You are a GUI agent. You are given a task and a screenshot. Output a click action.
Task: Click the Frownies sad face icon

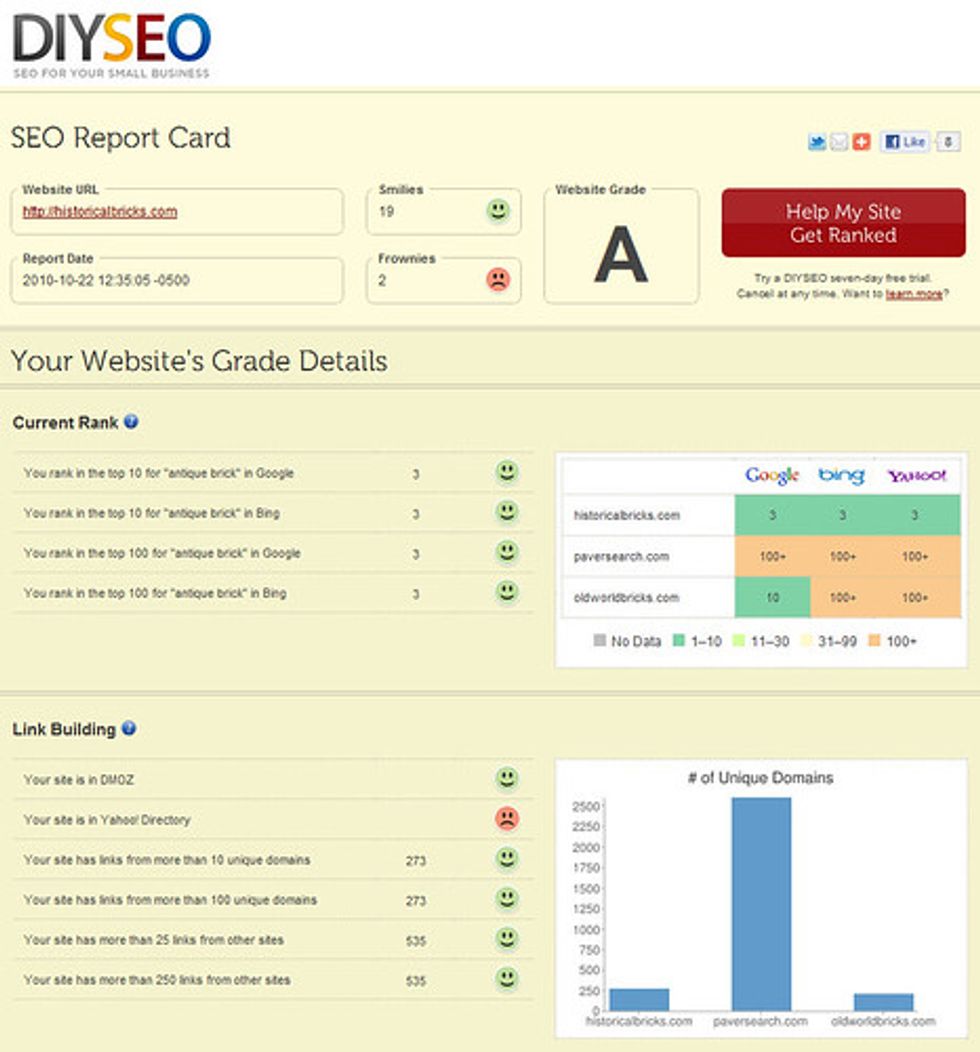tap(497, 281)
